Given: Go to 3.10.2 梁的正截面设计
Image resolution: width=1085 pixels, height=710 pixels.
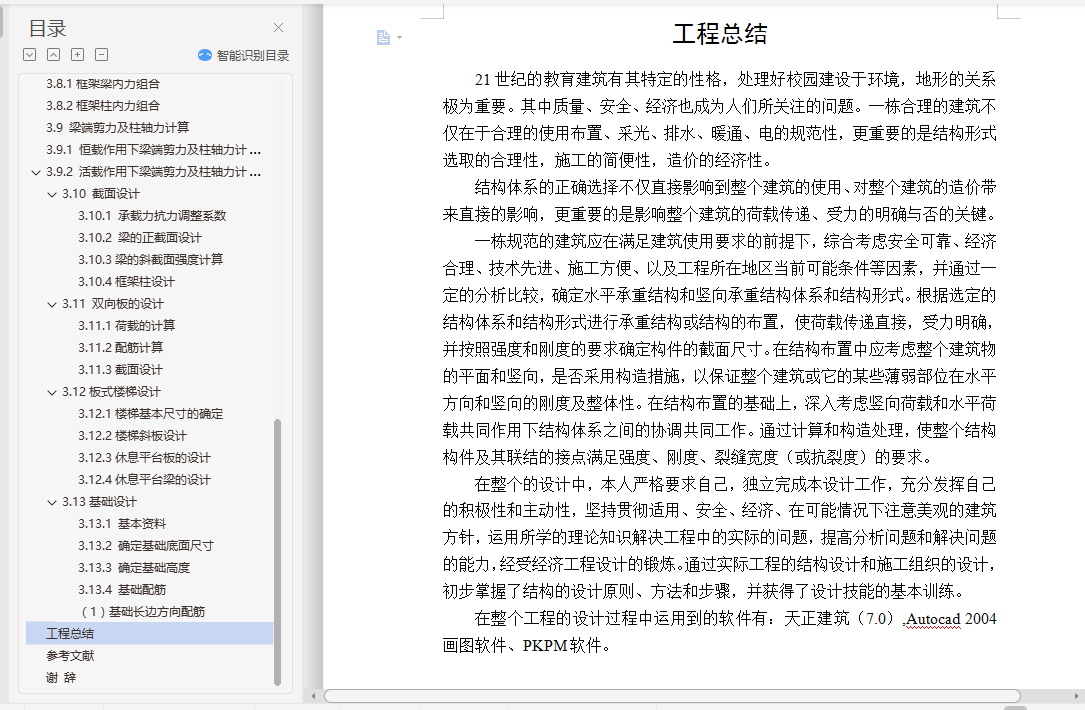Looking at the screenshot, I should [x=140, y=238].
